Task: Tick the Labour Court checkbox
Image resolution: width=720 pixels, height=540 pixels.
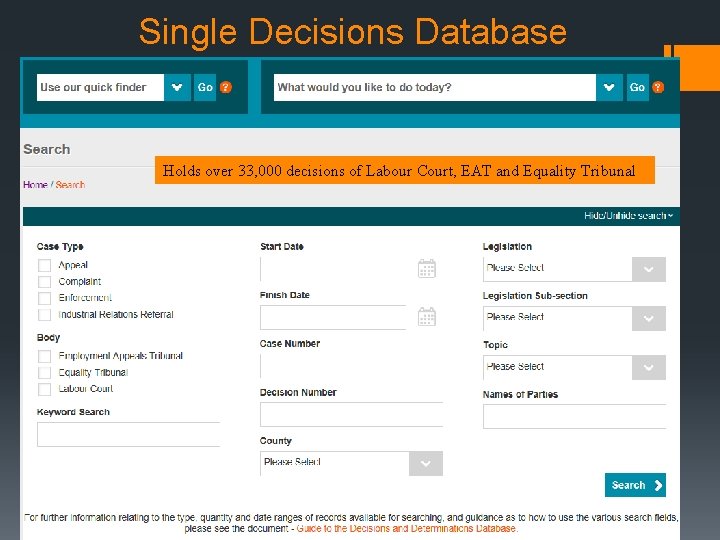Action: click(x=45, y=389)
